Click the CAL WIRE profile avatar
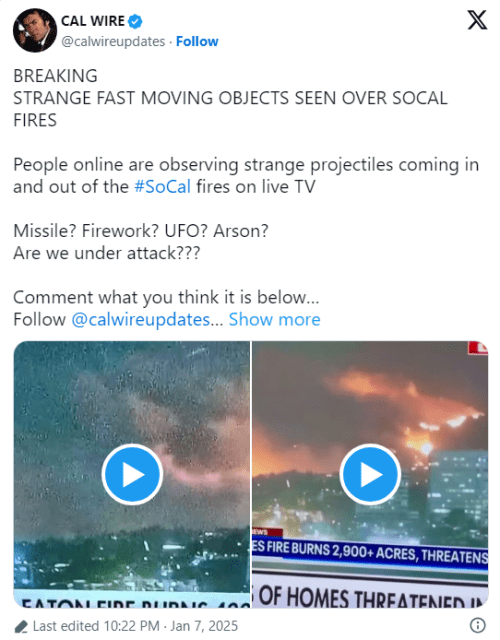Image resolution: width=500 pixels, height=640 pixels. click(x=35, y=30)
